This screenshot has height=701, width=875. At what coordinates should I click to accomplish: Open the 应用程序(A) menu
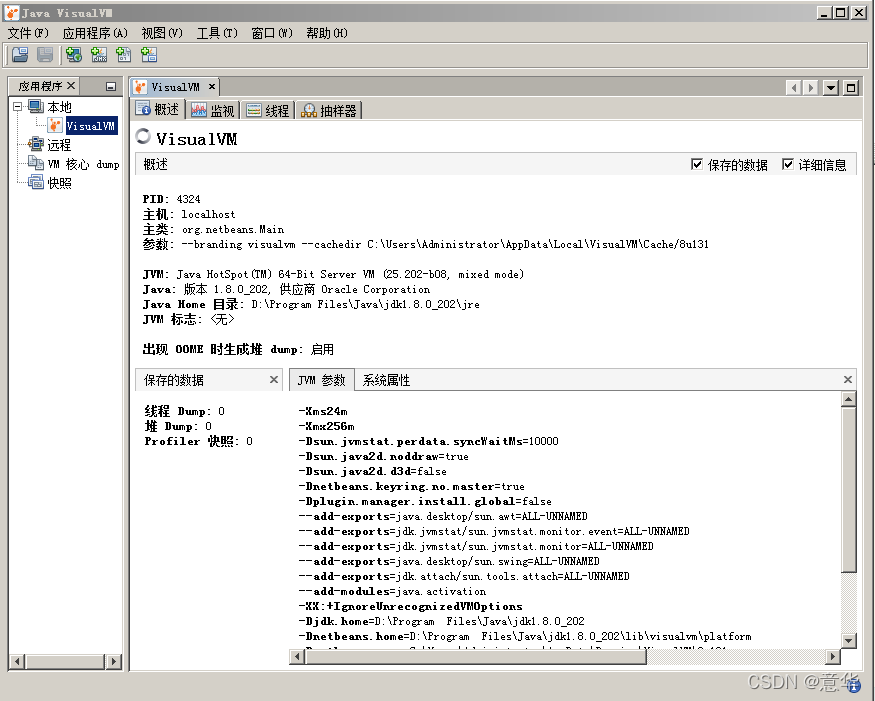click(x=95, y=33)
